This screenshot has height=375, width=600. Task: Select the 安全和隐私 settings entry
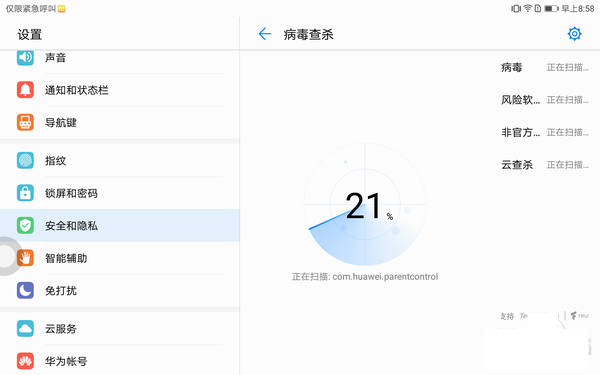point(120,226)
